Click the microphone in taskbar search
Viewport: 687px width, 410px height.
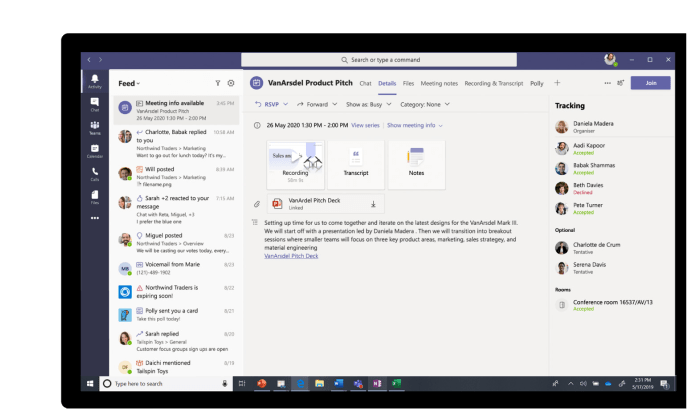[x=224, y=383]
